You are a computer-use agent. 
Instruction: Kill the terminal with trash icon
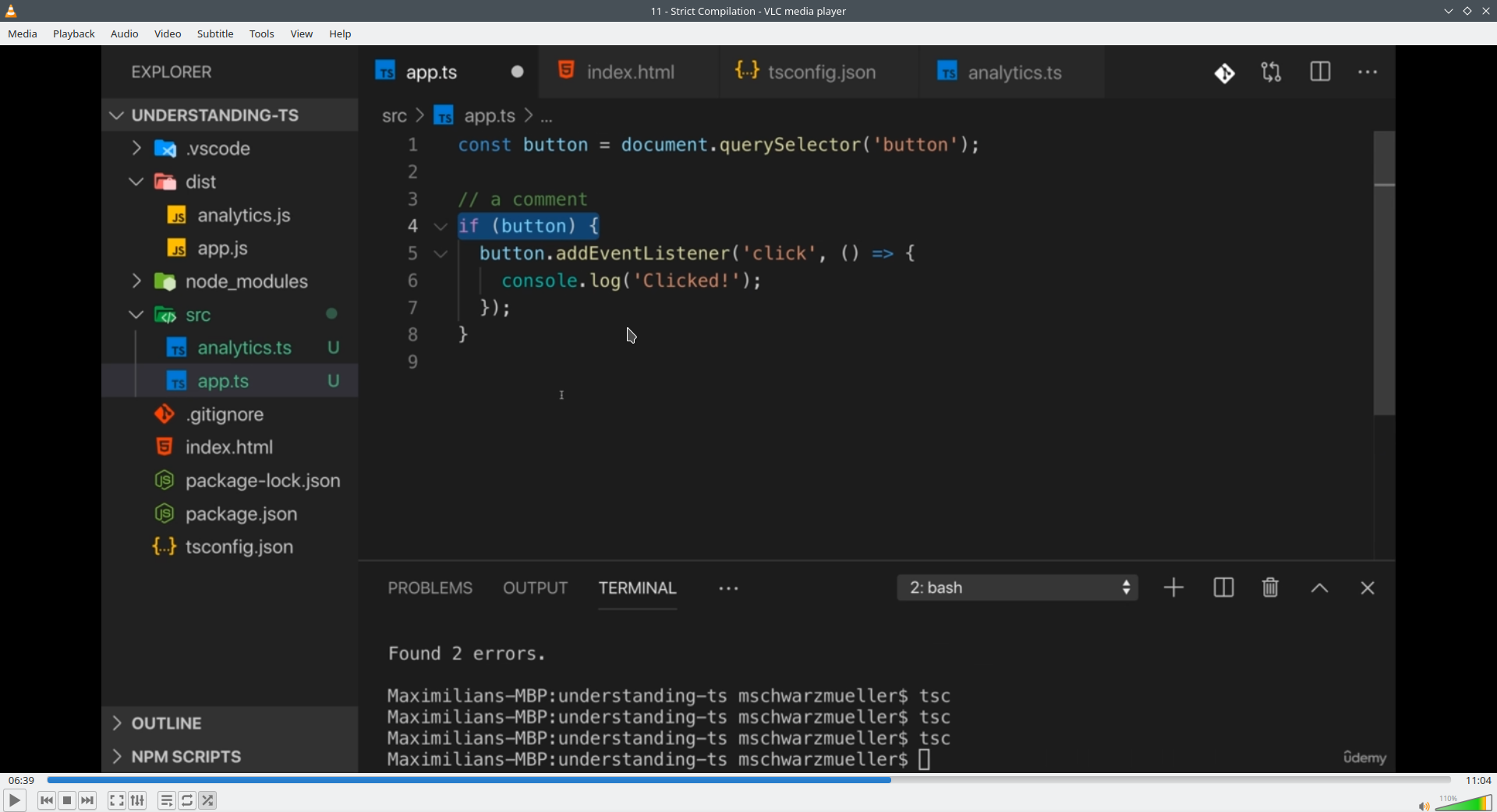click(x=1271, y=588)
